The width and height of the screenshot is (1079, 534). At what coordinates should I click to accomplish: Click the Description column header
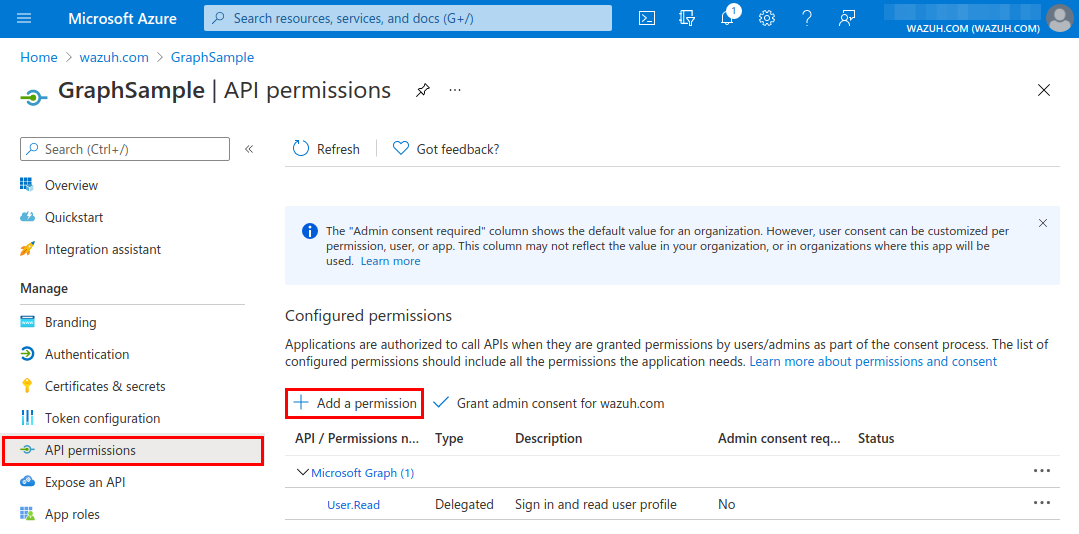[x=548, y=438]
